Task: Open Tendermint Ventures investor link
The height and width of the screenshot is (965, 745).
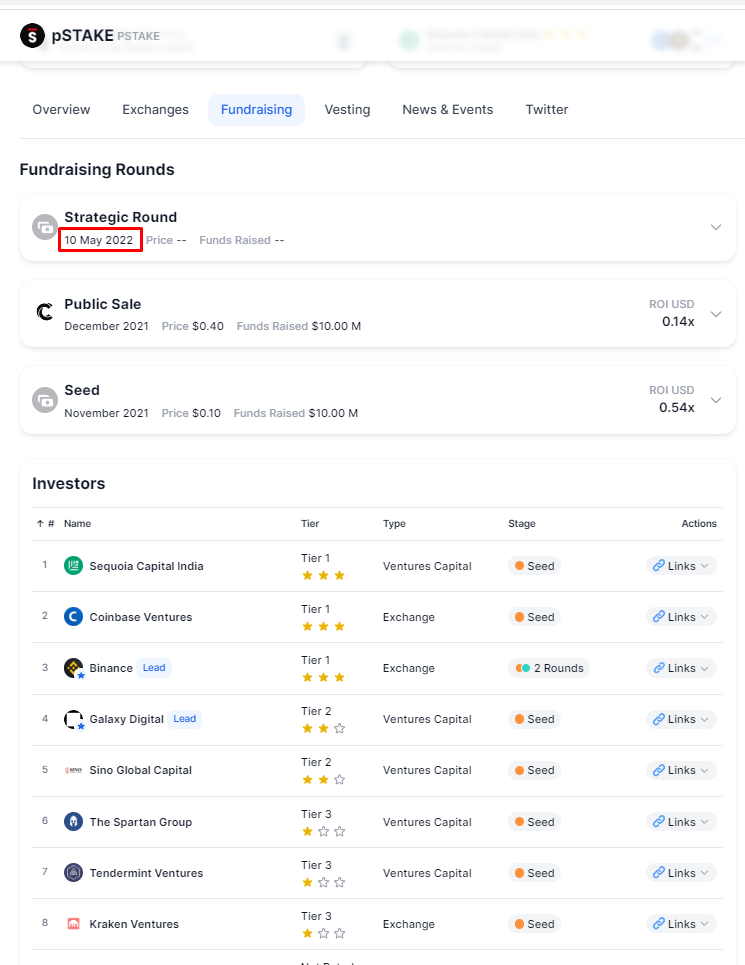Action: [146, 873]
